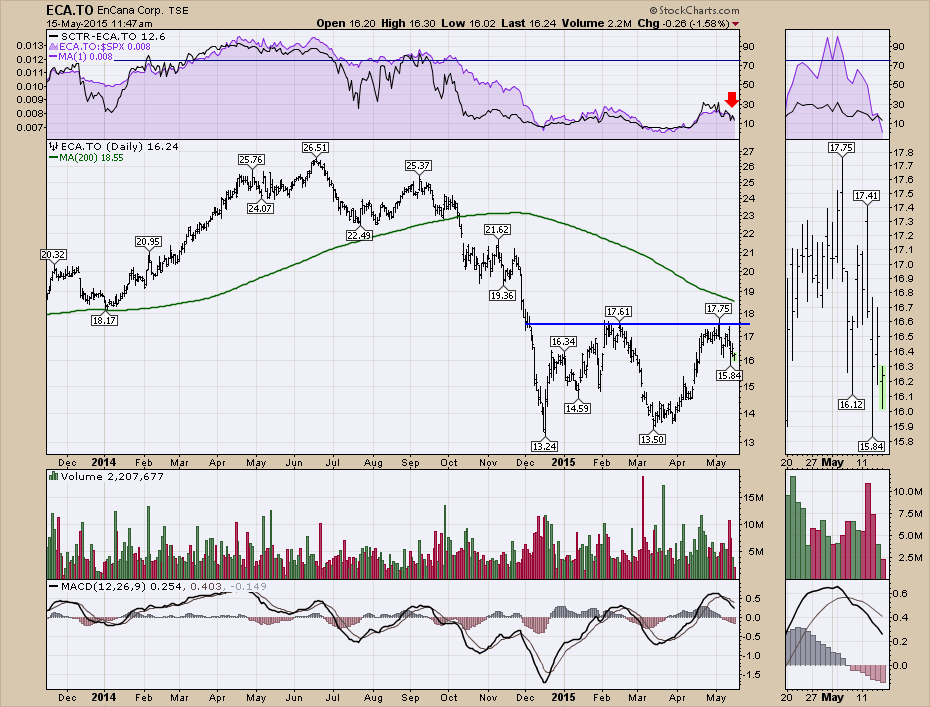Click the 2015 label on price chart axis

click(563, 462)
